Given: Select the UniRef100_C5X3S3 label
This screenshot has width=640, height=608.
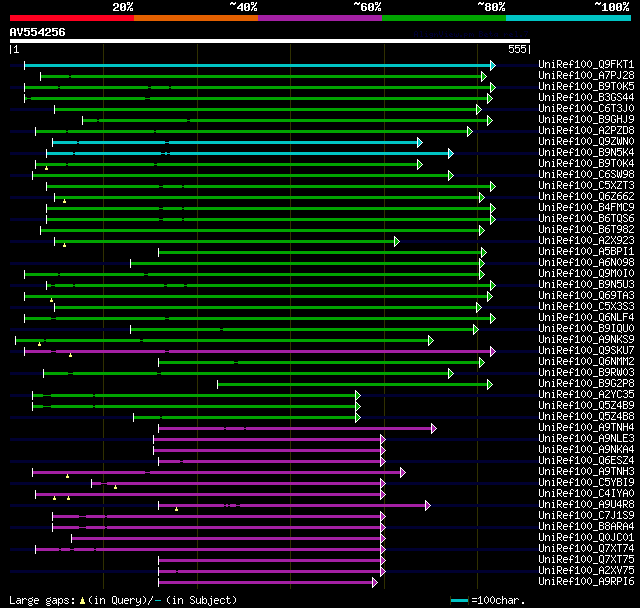Looking at the screenshot, I should [586, 307].
